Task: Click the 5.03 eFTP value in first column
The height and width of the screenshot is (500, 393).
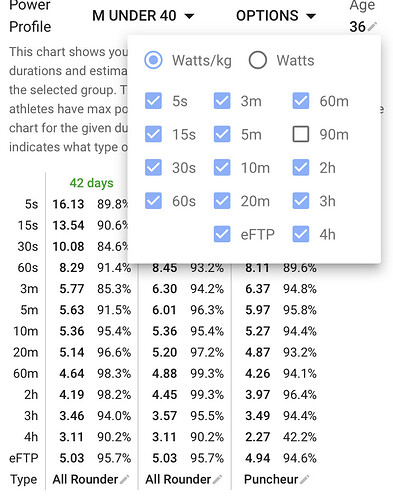Action: pos(72,458)
